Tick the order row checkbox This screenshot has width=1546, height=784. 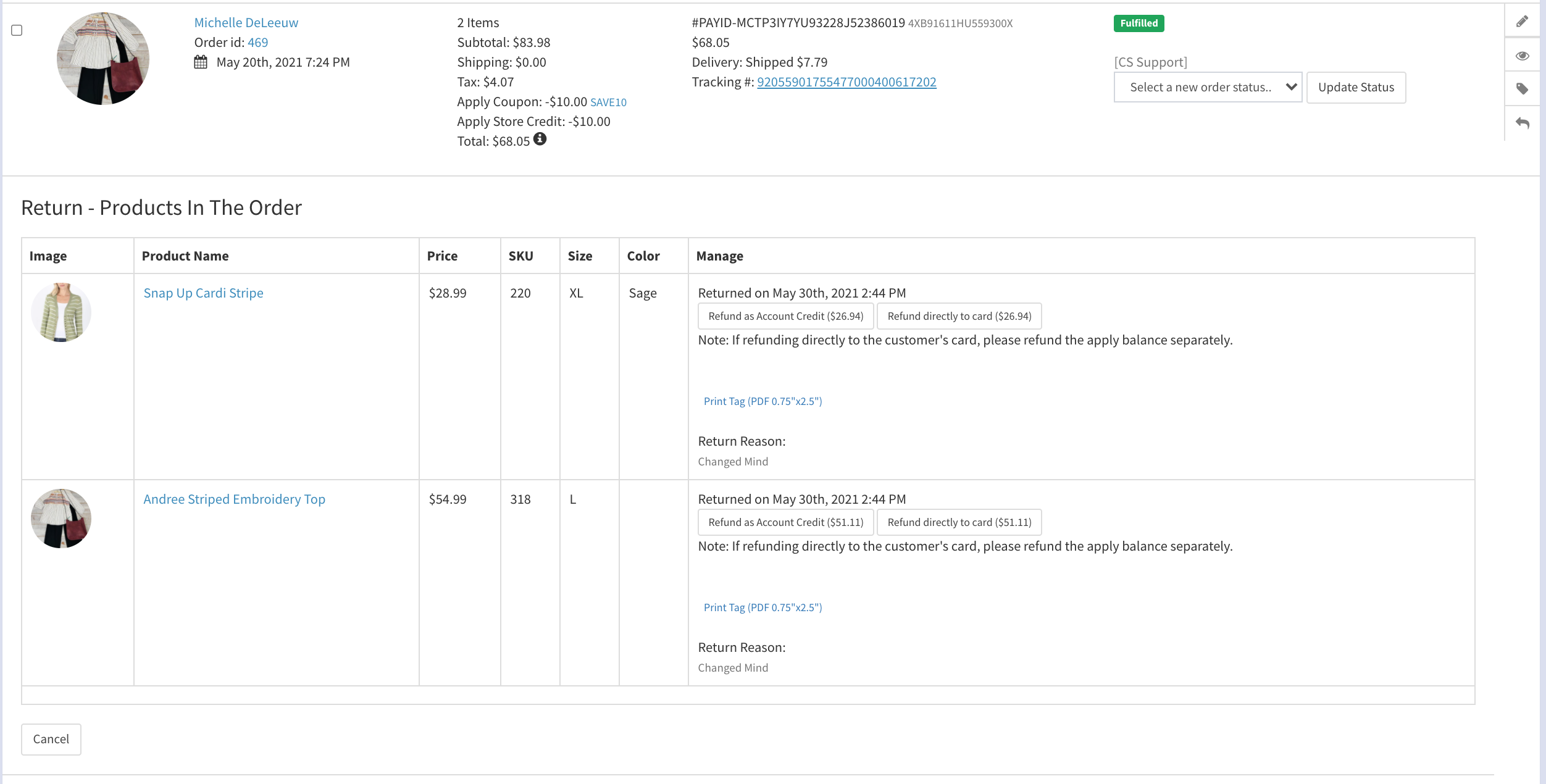[x=17, y=30]
